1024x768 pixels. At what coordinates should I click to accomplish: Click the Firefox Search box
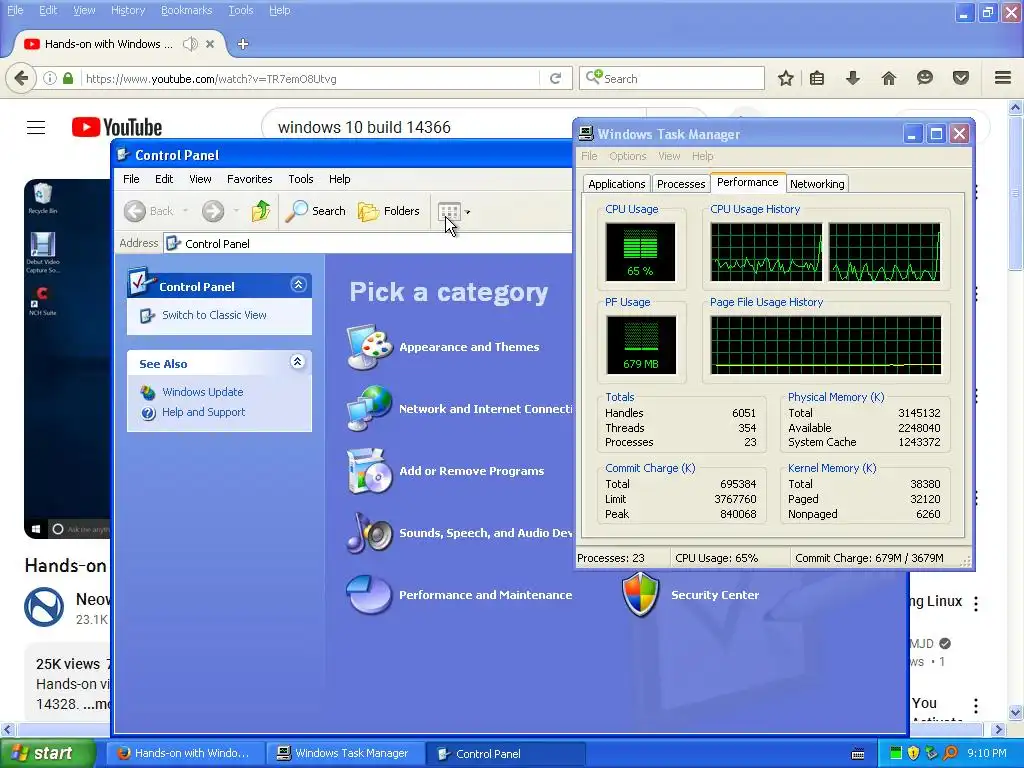671,78
